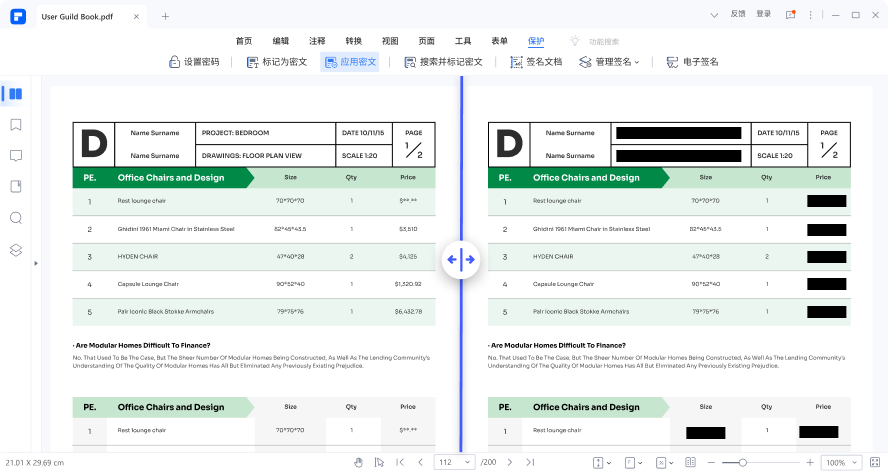Toggle two-page reading layout icon
Screen dimensions: 888x473
[690, 462]
